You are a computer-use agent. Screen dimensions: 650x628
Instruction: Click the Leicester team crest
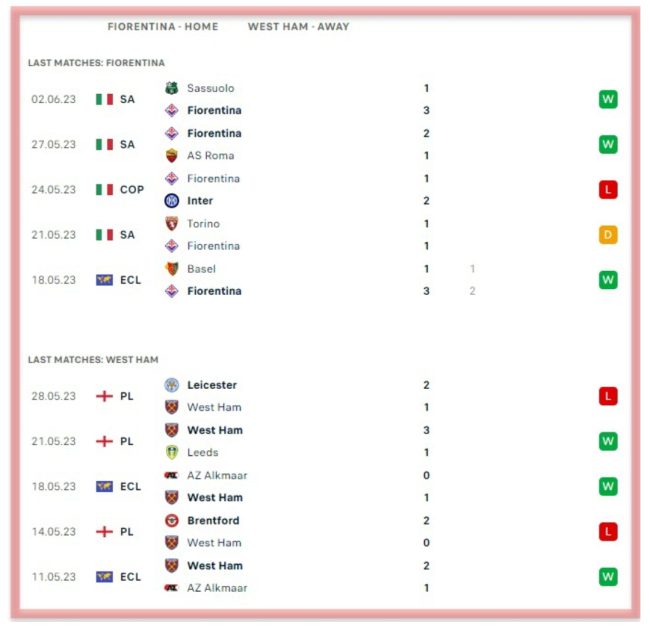point(171,385)
